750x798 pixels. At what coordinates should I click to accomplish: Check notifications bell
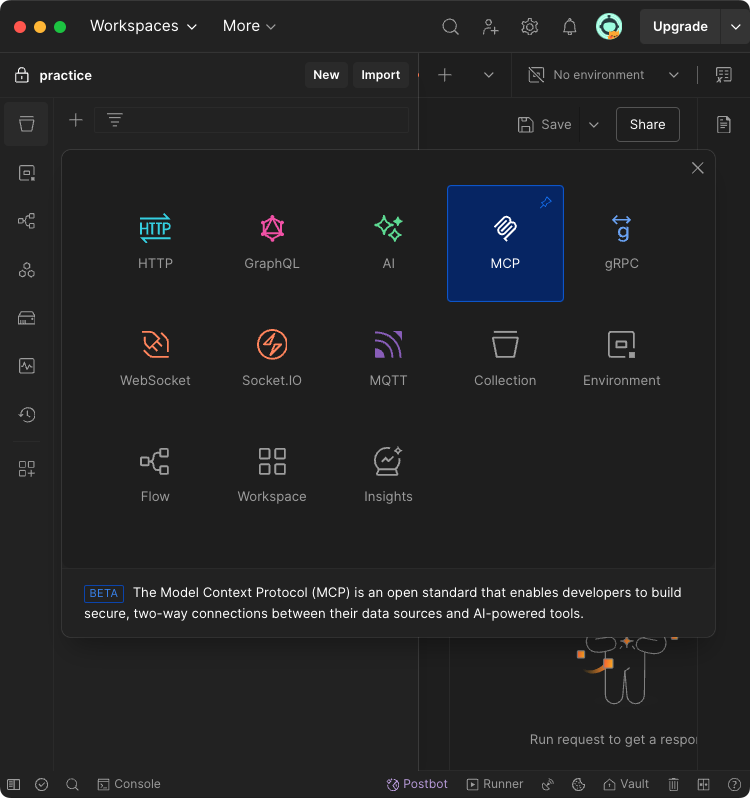pyautogui.click(x=569, y=26)
